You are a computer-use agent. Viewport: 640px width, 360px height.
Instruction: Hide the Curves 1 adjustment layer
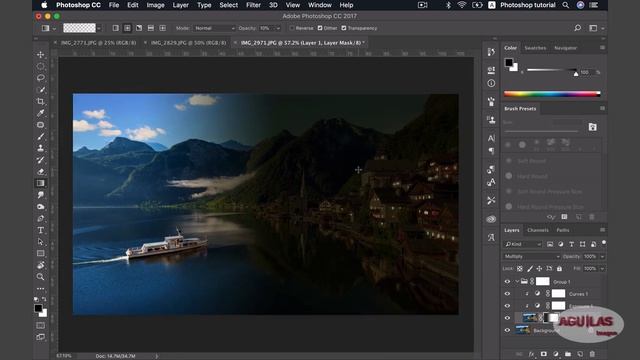(x=507, y=294)
